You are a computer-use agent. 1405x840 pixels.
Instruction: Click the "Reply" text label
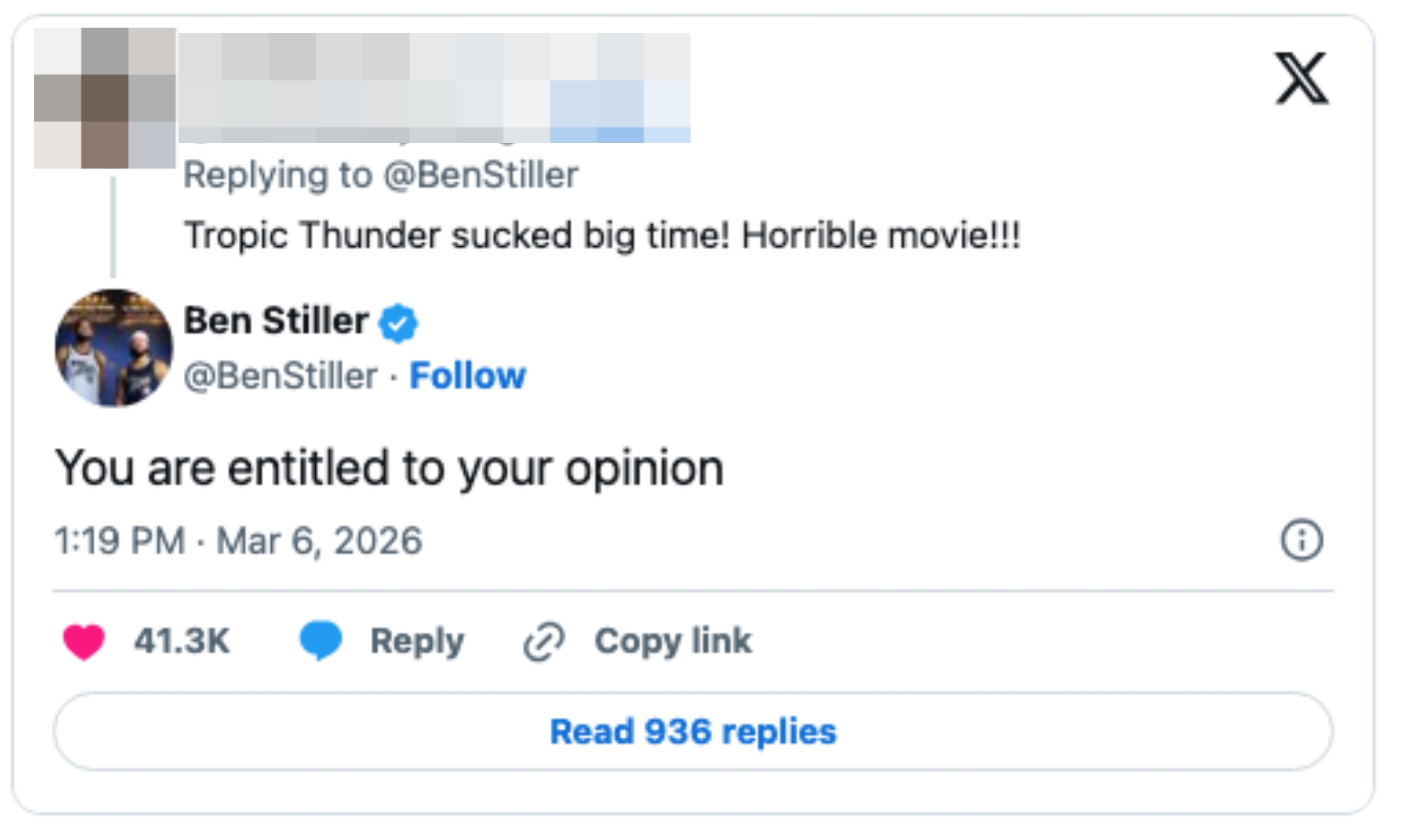click(x=417, y=641)
